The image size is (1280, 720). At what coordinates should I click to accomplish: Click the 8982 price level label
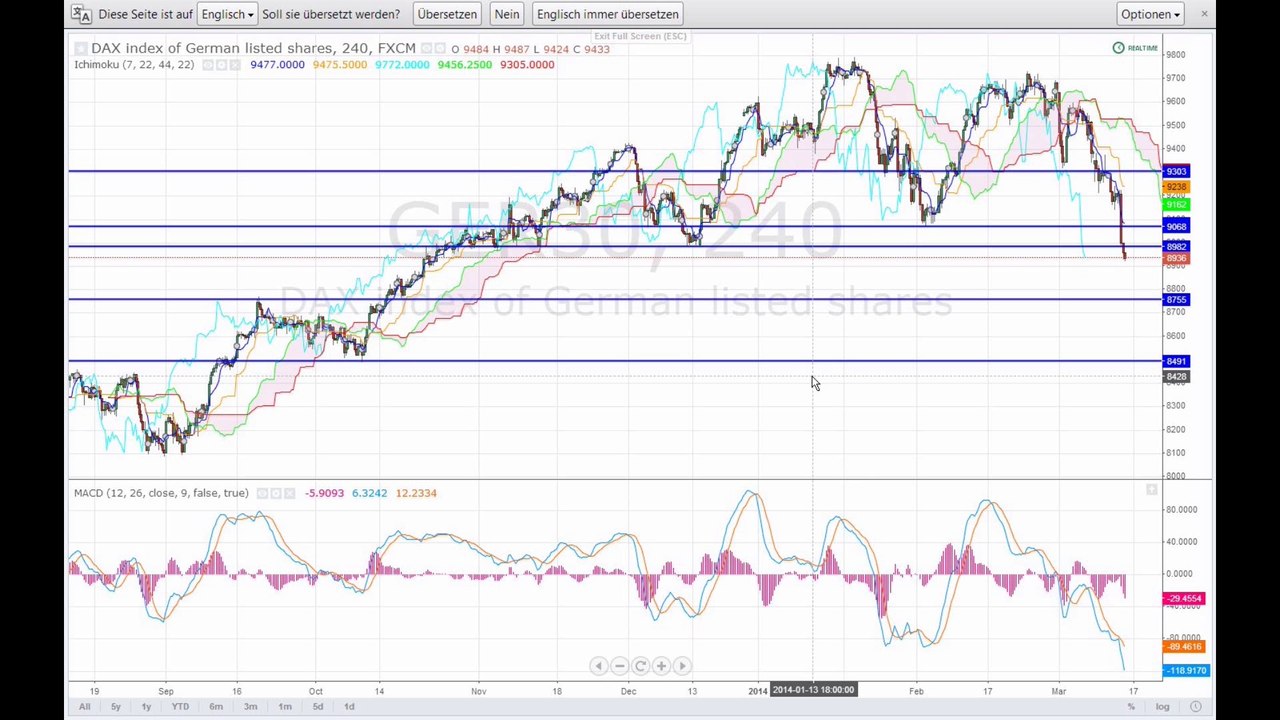click(1176, 247)
